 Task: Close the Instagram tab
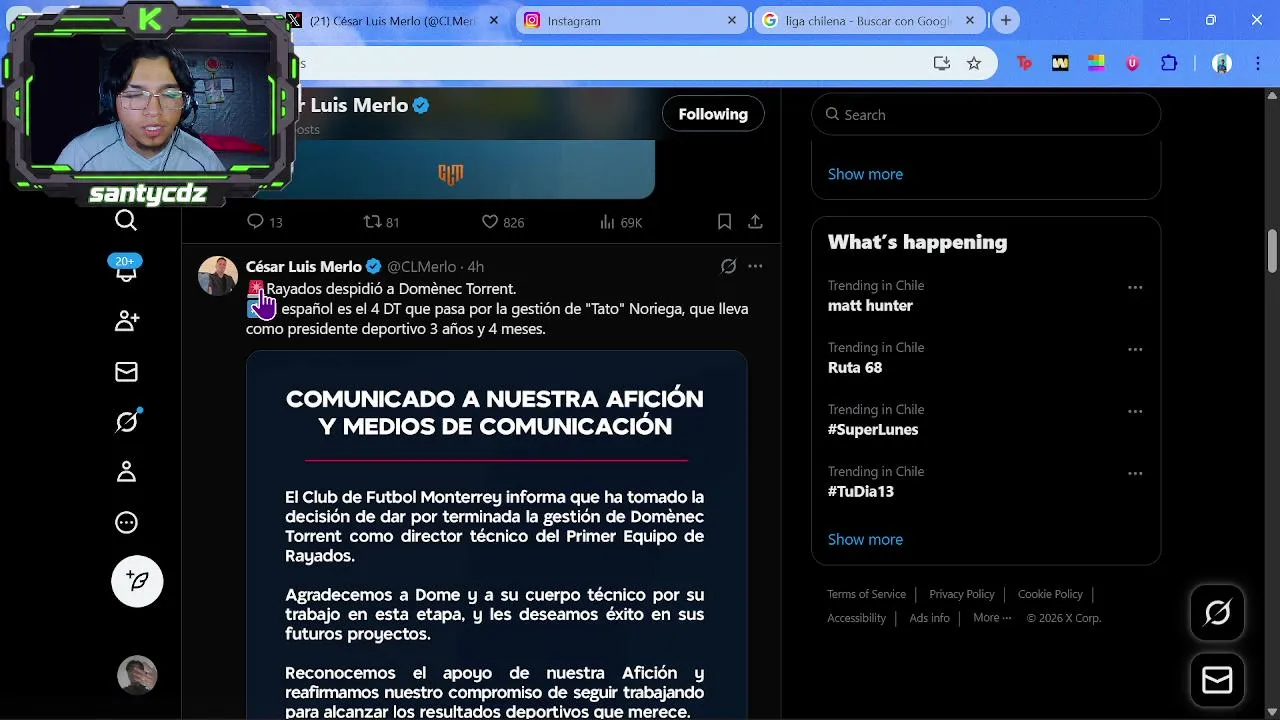(x=732, y=20)
